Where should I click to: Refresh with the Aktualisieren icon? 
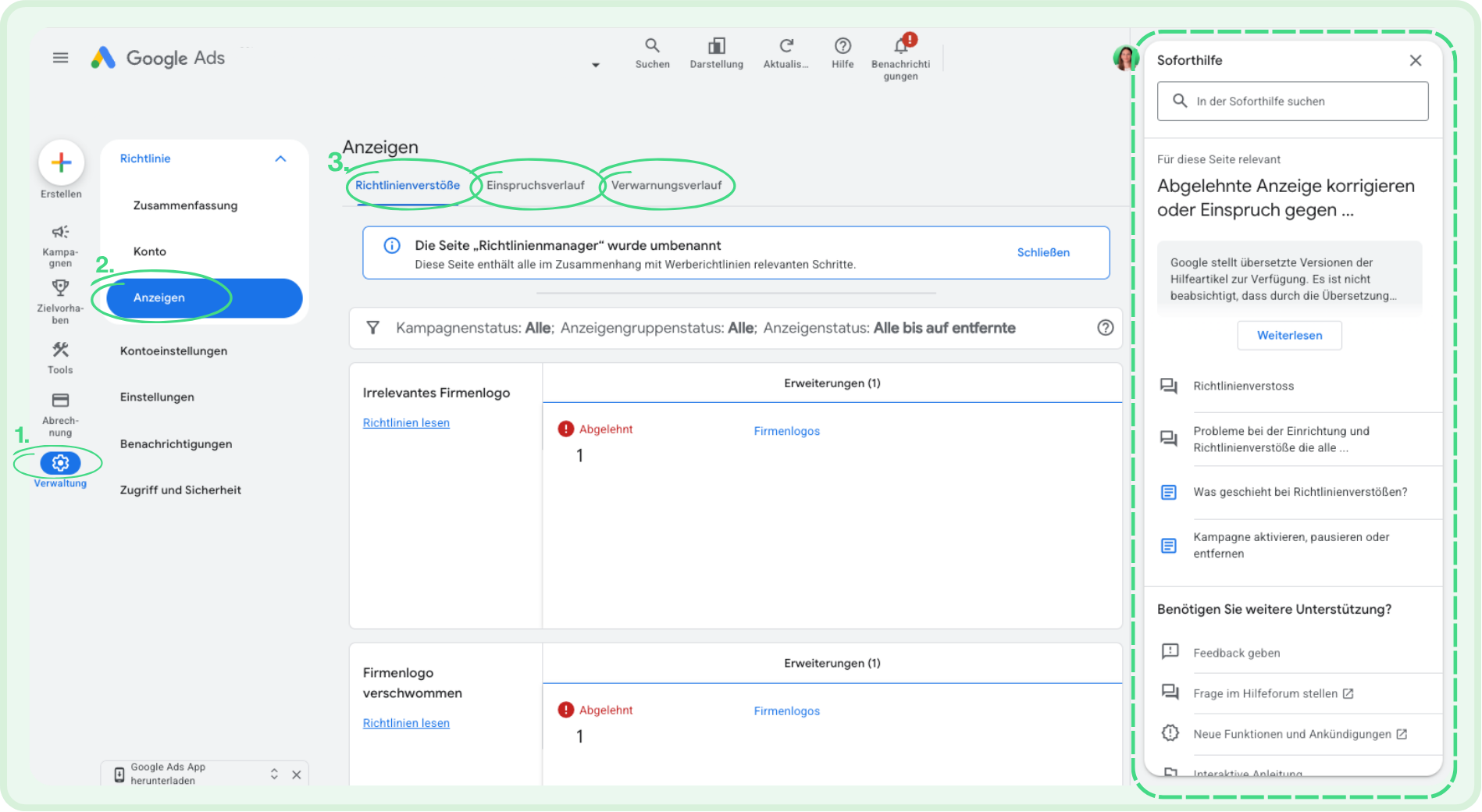[786, 53]
